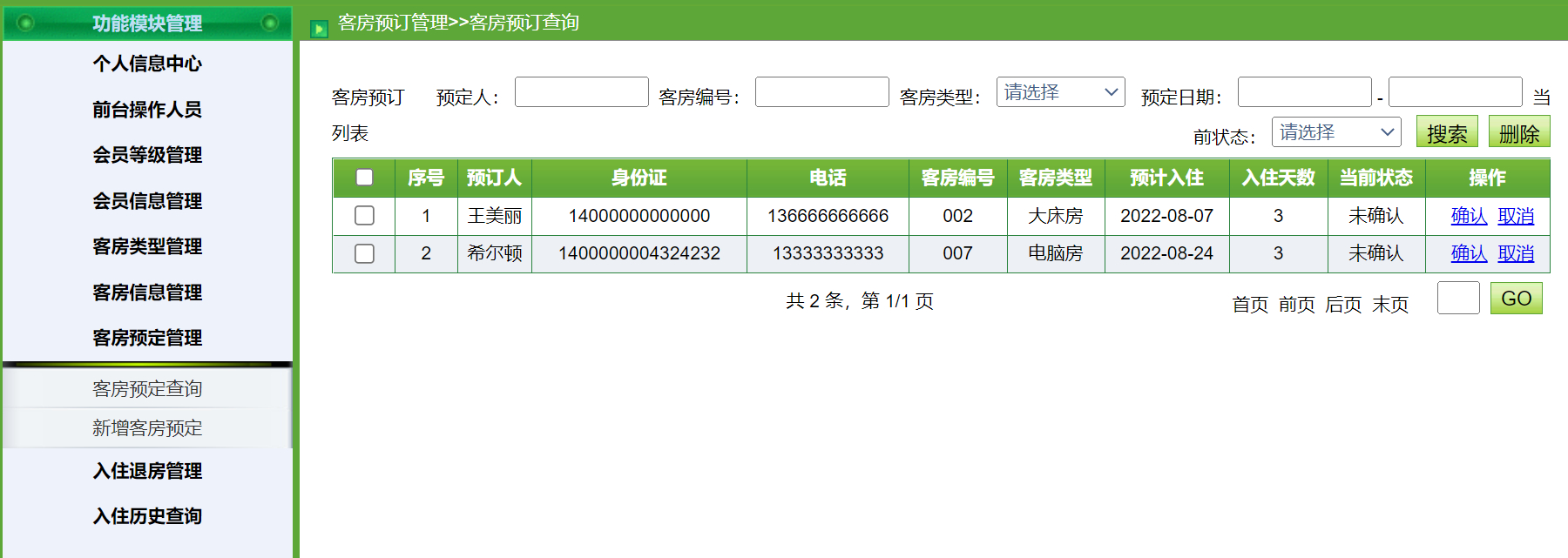1568x558 pixels.
Task: Open the 当前状态 dropdown
Action: [1335, 132]
